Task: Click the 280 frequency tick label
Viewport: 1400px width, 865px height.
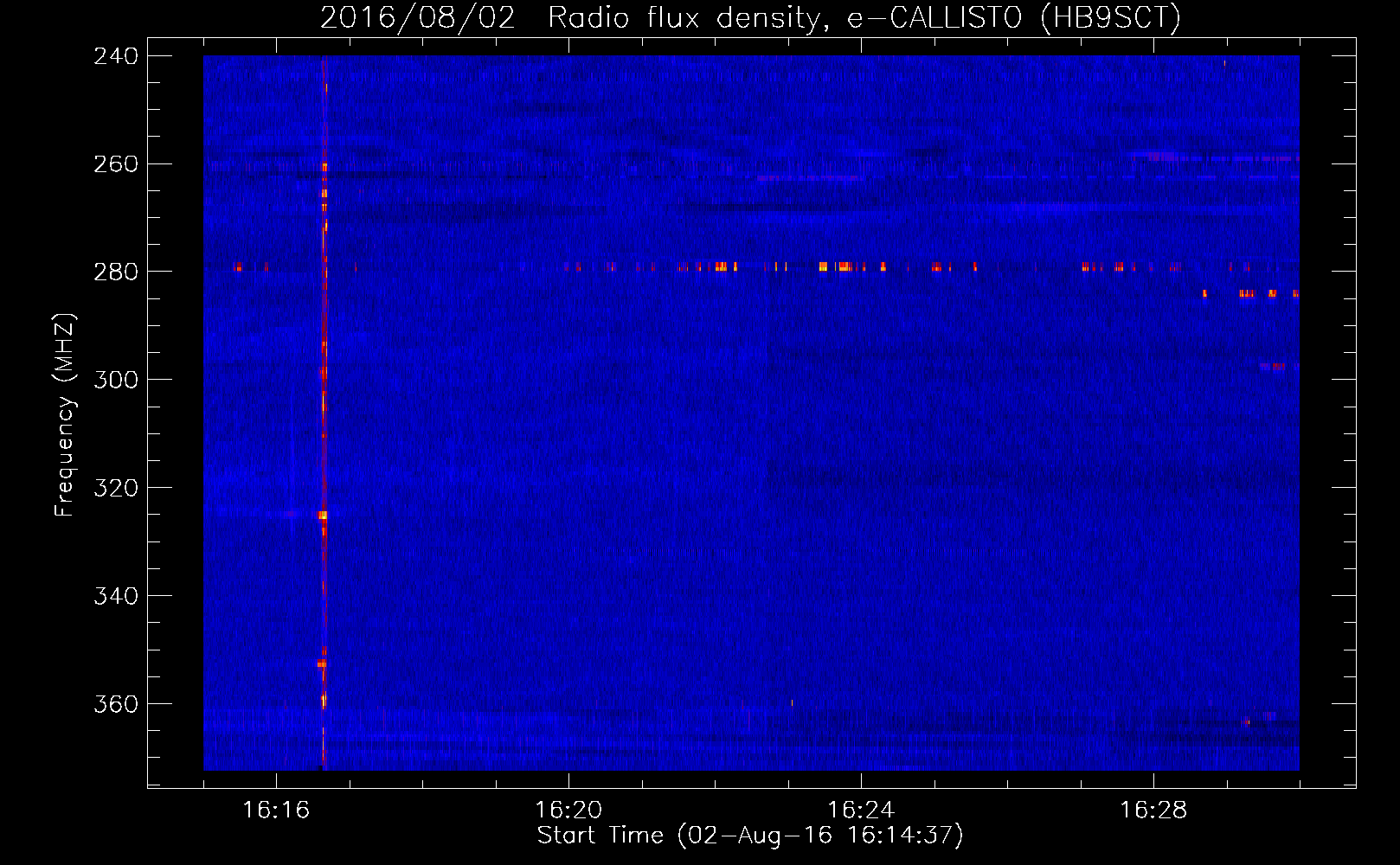Action: point(116,272)
